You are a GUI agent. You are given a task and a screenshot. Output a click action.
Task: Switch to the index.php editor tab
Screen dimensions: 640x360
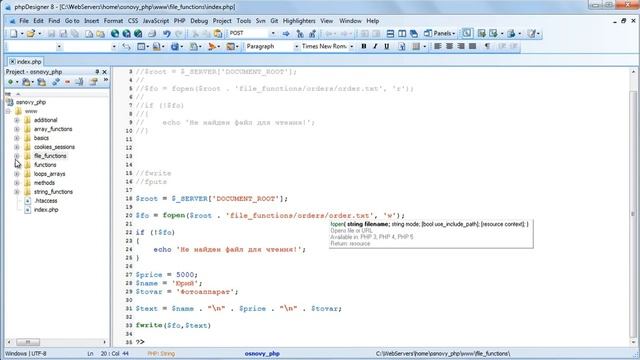tap(26, 62)
